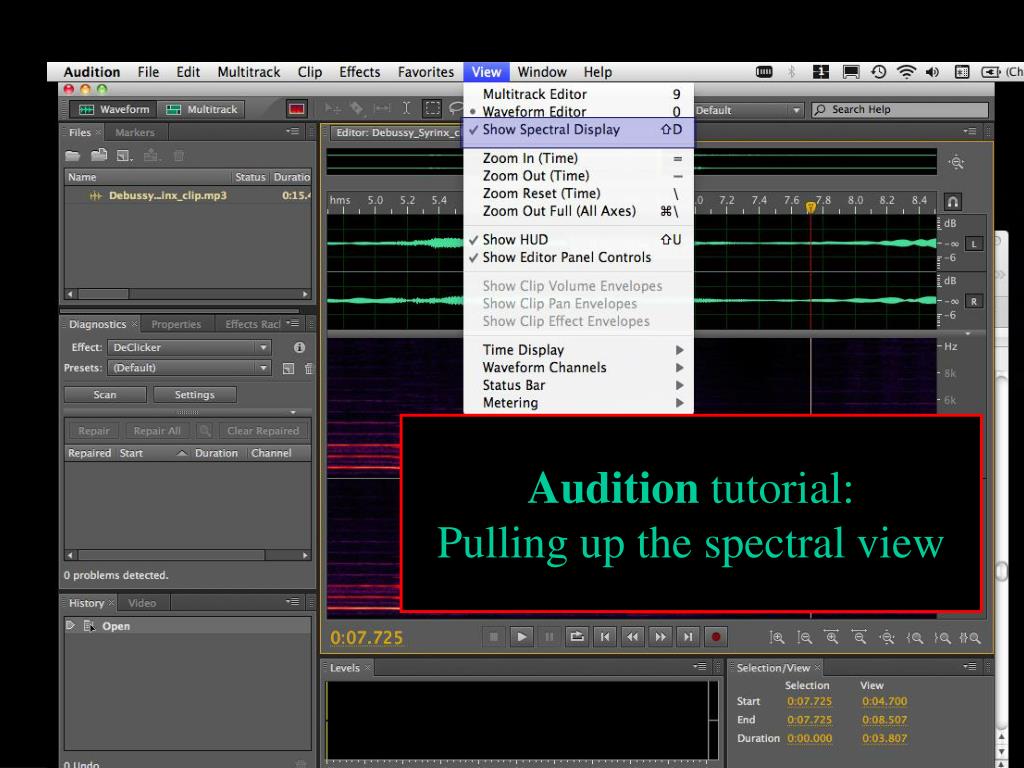Click the Play transport button
The height and width of the screenshot is (768, 1024).
[x=521, y=637]
